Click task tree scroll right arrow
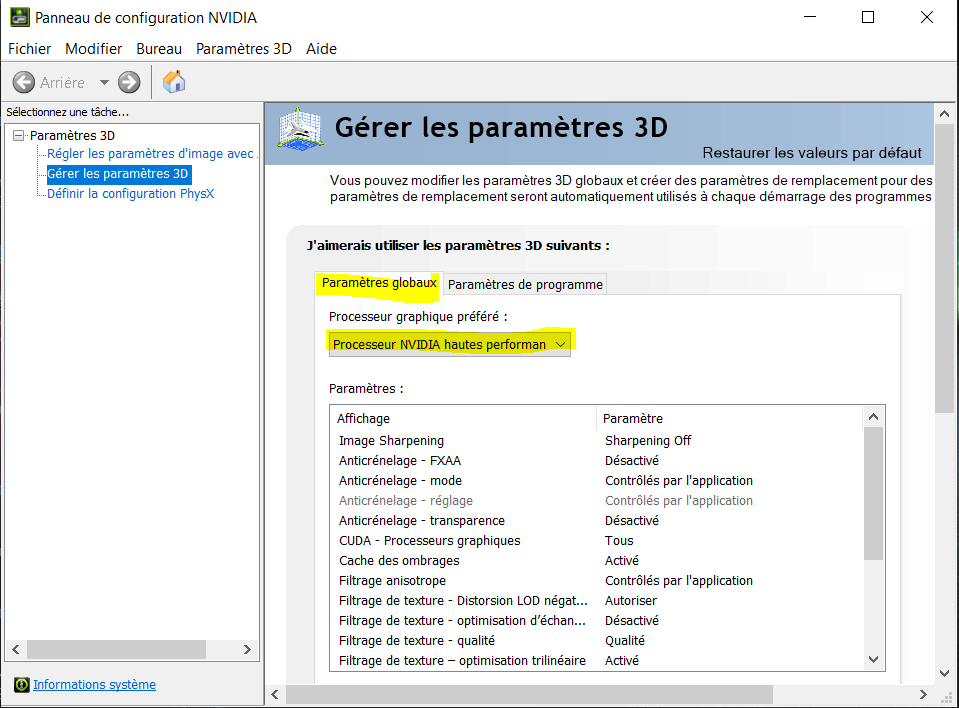Viewport: 959px width, 708px height. click(247, 649)
